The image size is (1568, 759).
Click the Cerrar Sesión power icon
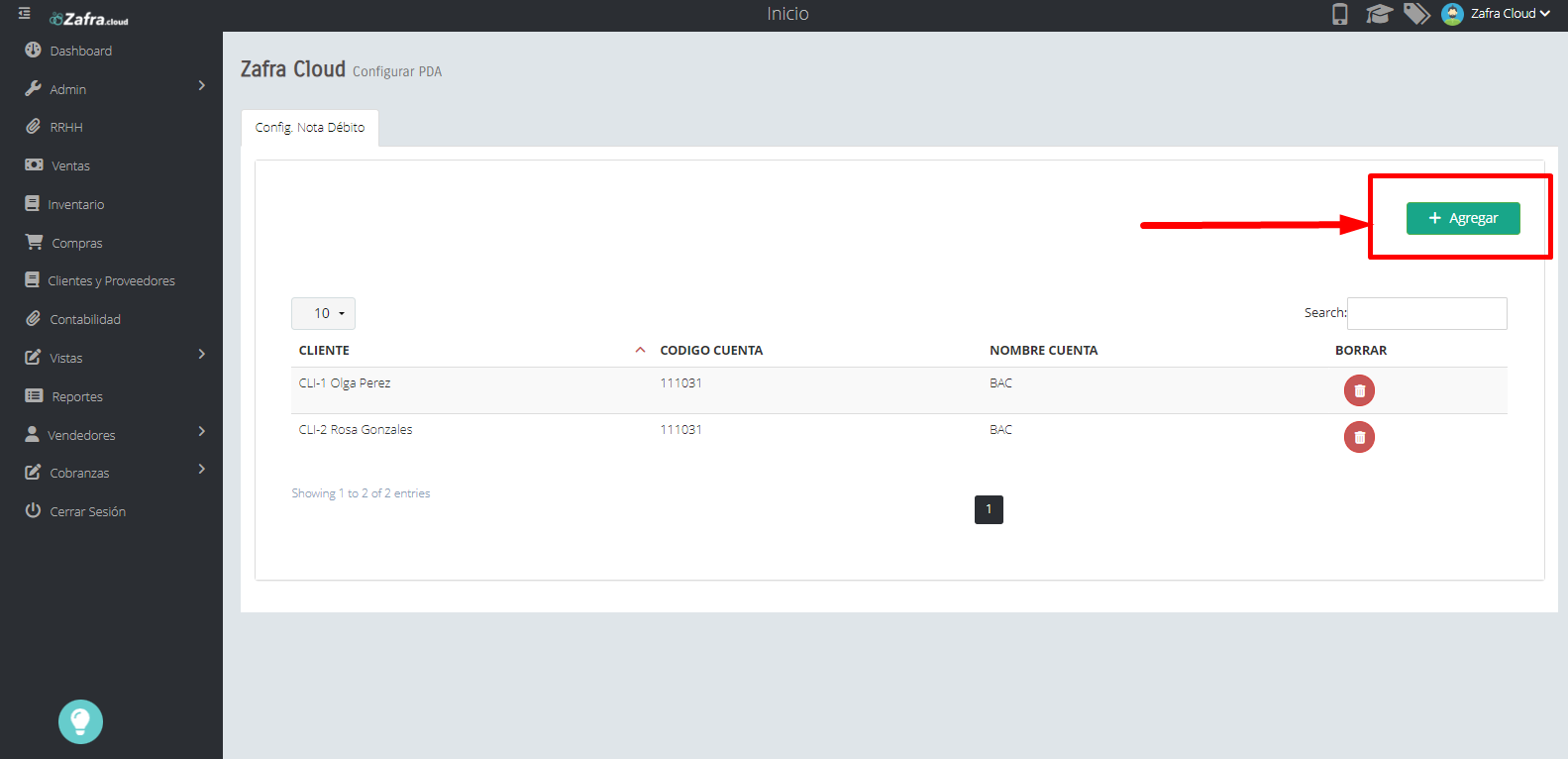(x=33, y=510)
